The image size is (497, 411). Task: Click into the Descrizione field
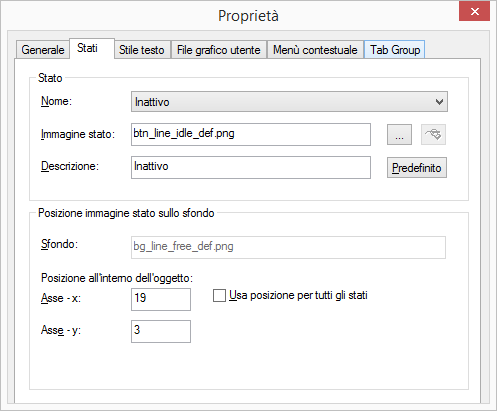coord(251,167)
